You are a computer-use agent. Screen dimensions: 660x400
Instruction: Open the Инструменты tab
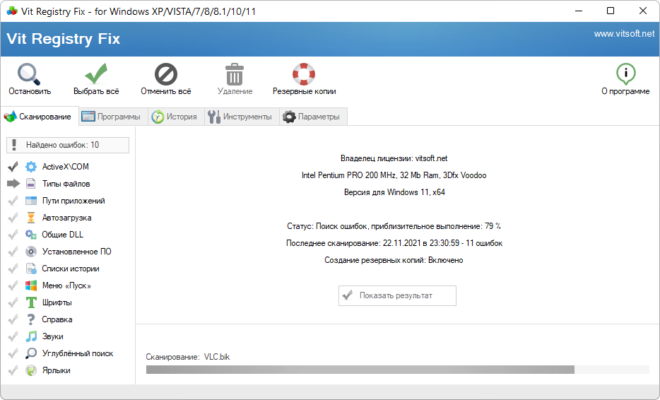pos(242,117)
